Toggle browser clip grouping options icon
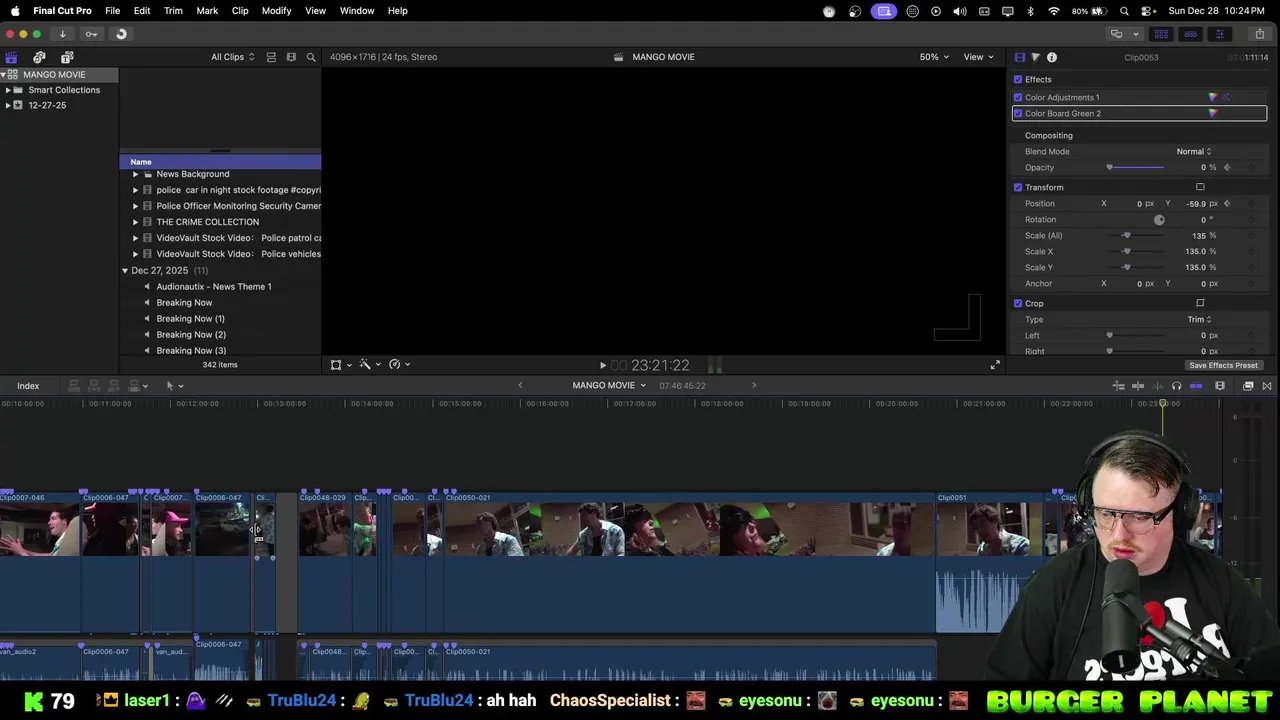1280x720 pixels. click(271, 57)
